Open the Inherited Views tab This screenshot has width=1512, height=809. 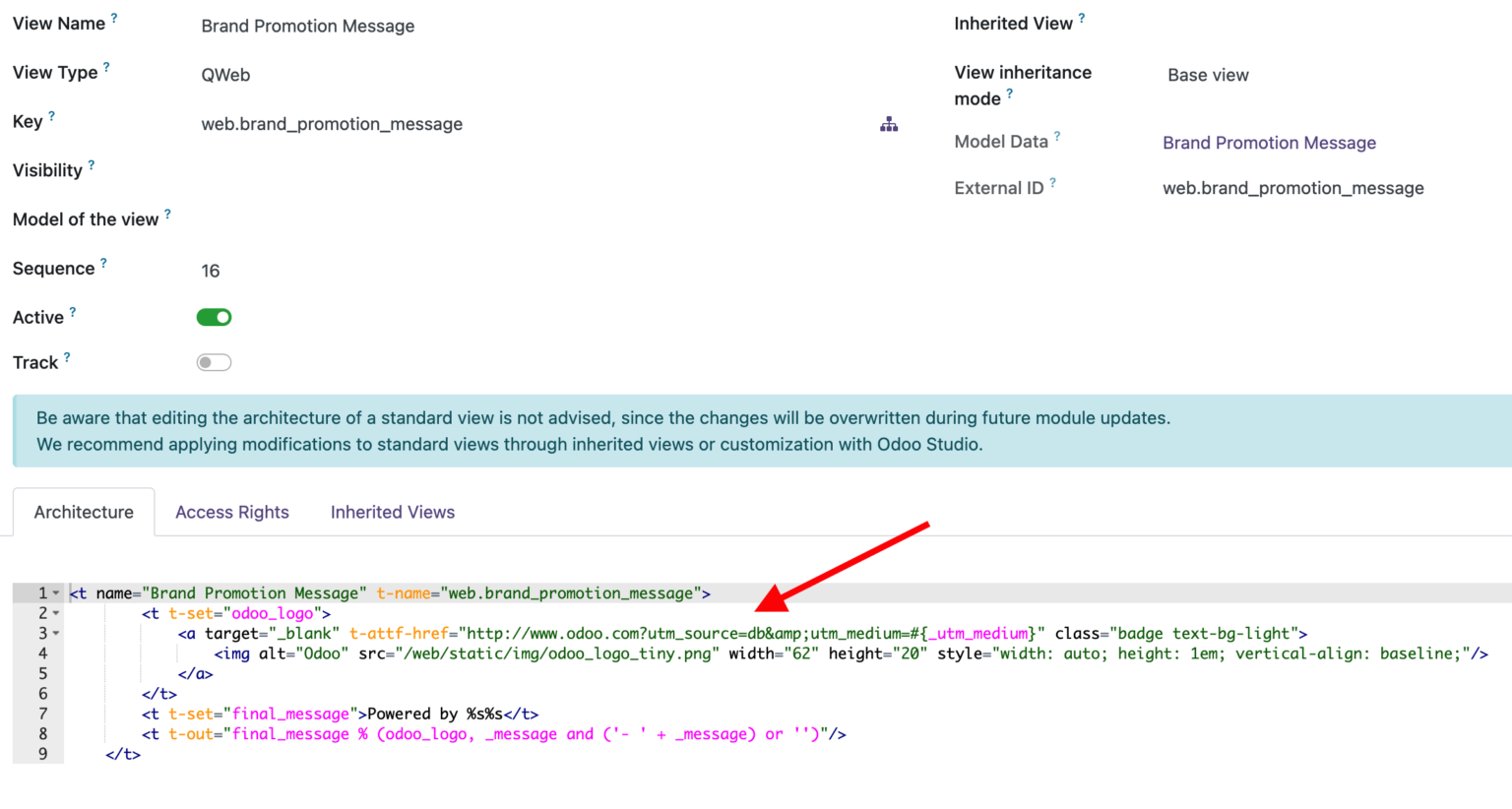pyautogui.click(x=392, y=512)
